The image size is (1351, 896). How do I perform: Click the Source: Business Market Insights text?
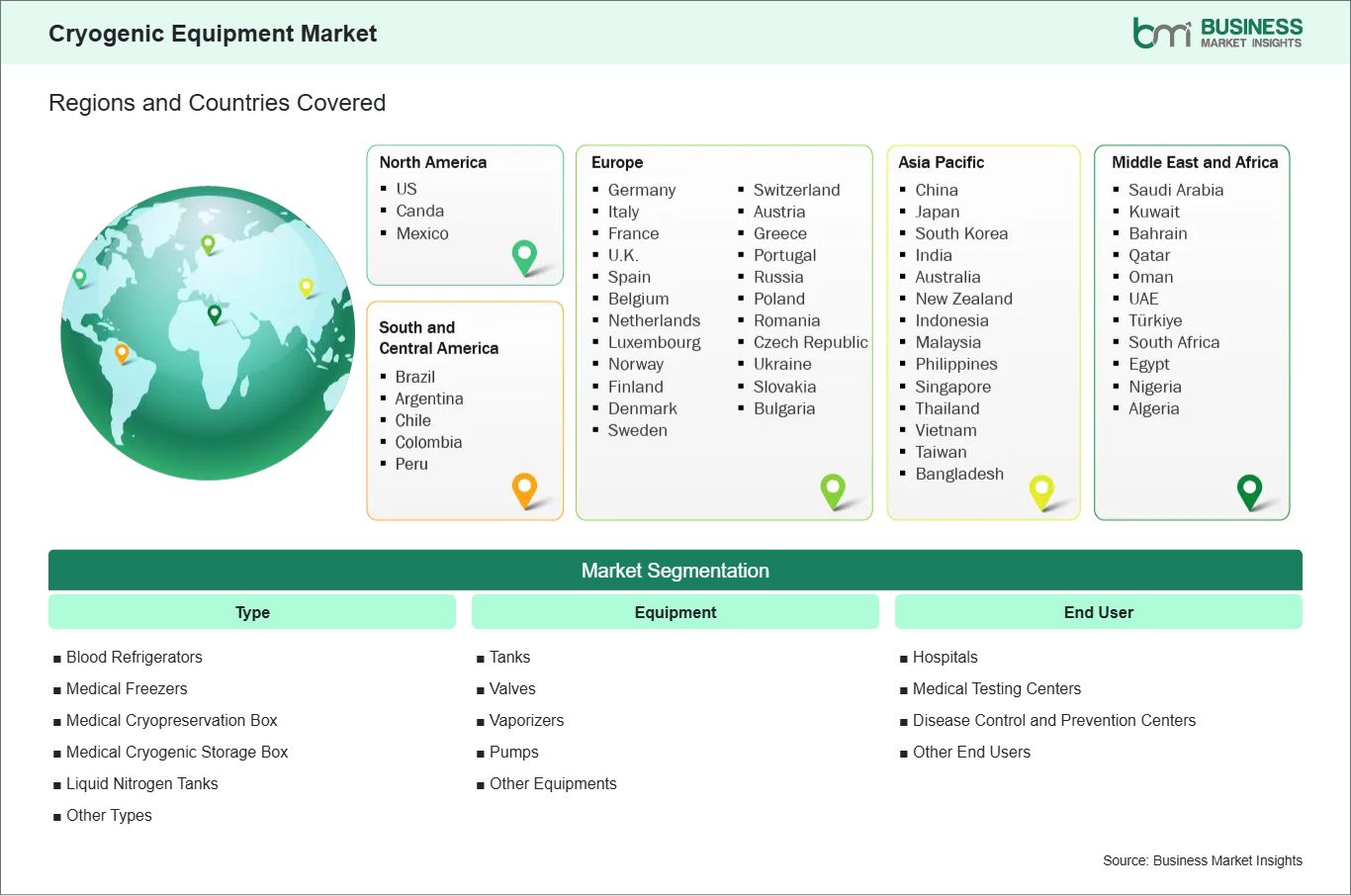coord(1202,860)
